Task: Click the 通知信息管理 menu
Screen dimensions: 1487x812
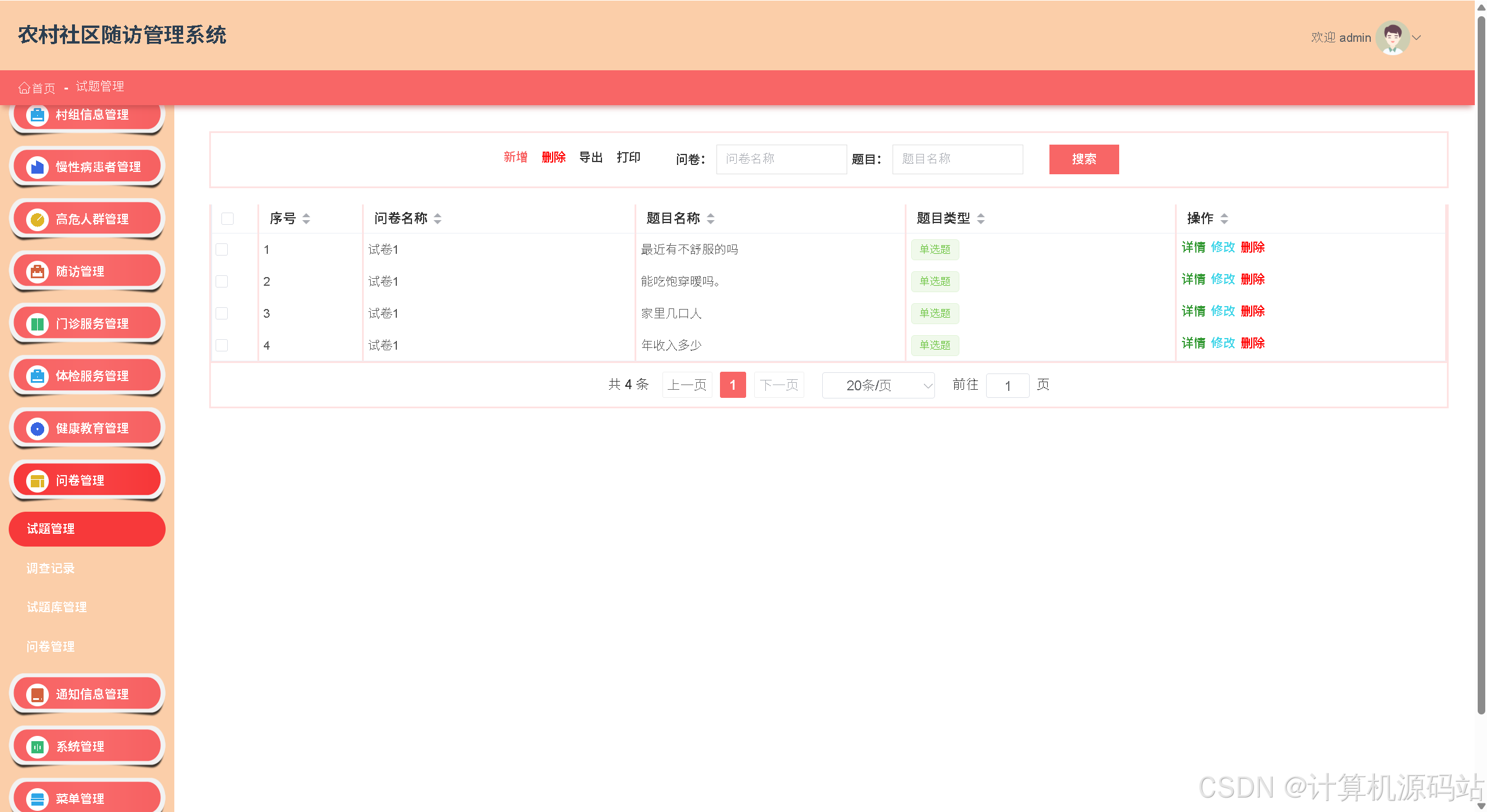Action: pyautogui.click(x=87, y=695)
